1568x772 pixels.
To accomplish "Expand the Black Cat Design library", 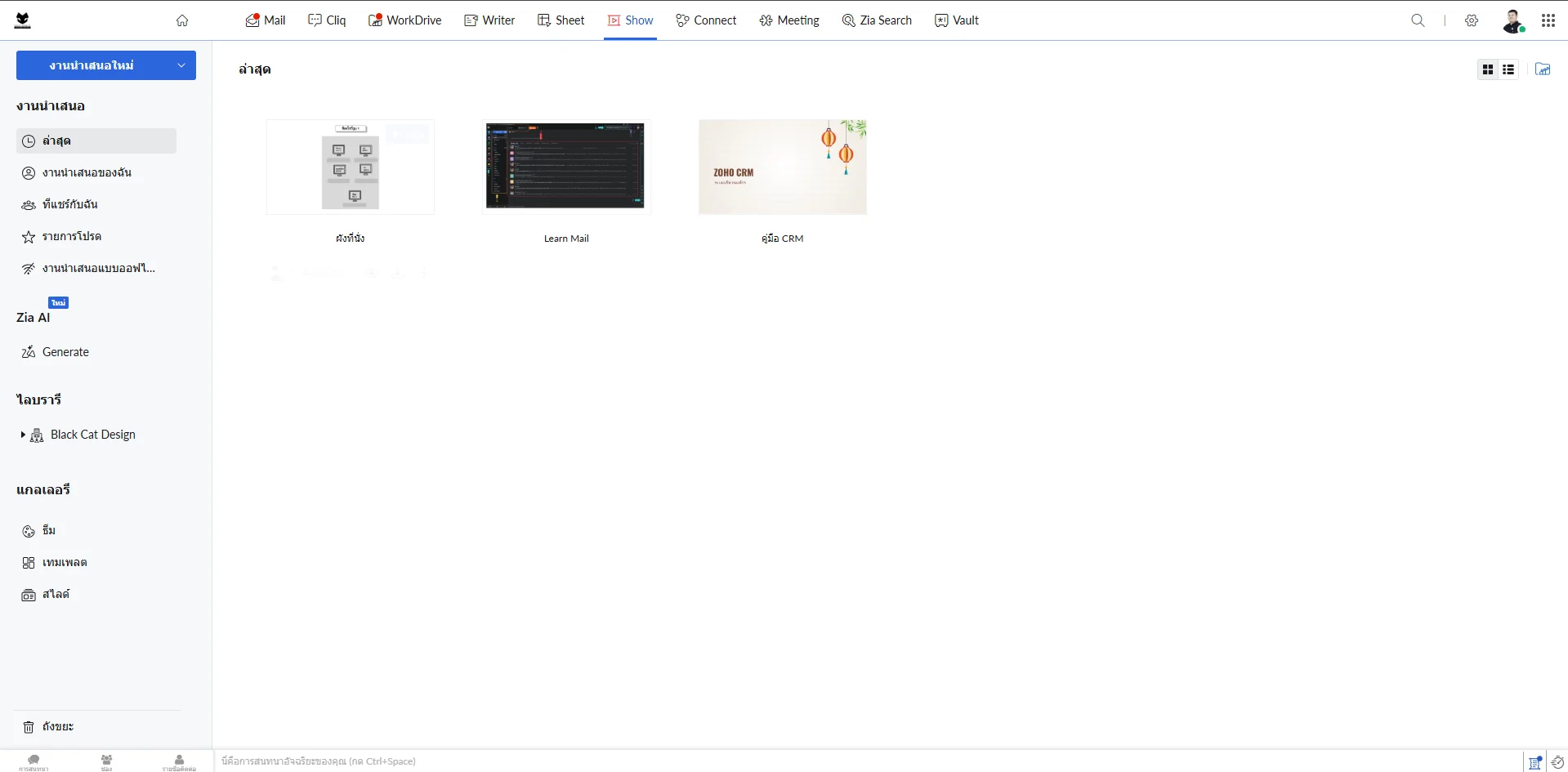I will coord(23,435).
